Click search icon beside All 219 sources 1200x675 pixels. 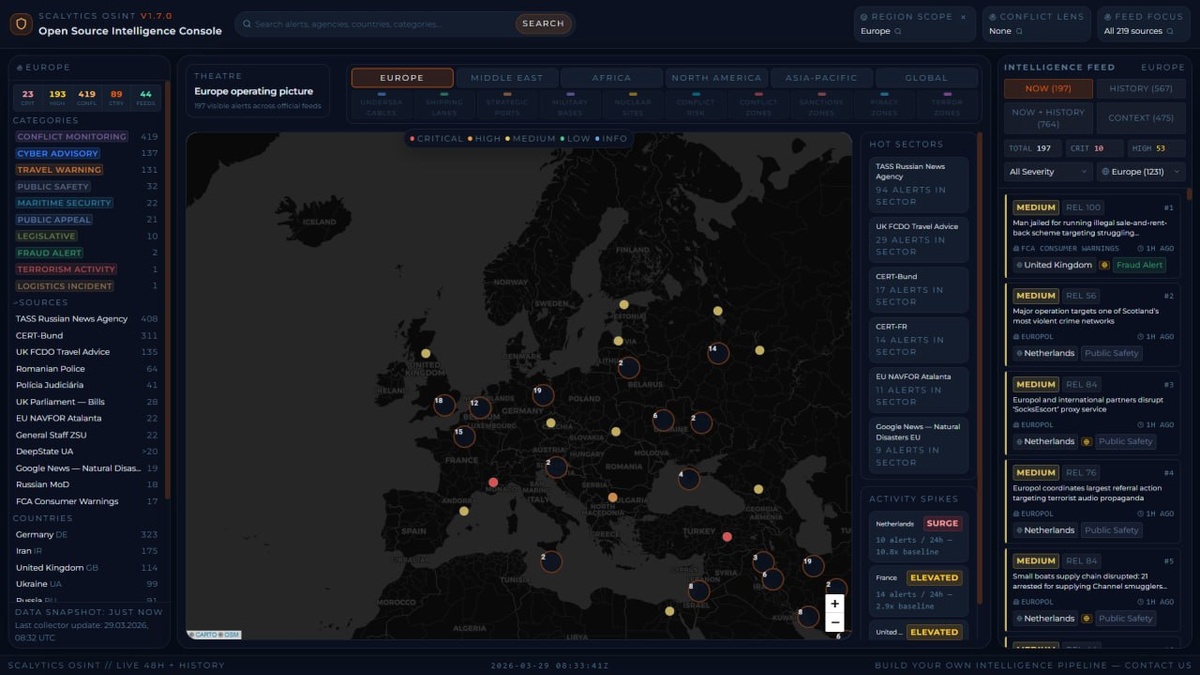(1171, 31)
